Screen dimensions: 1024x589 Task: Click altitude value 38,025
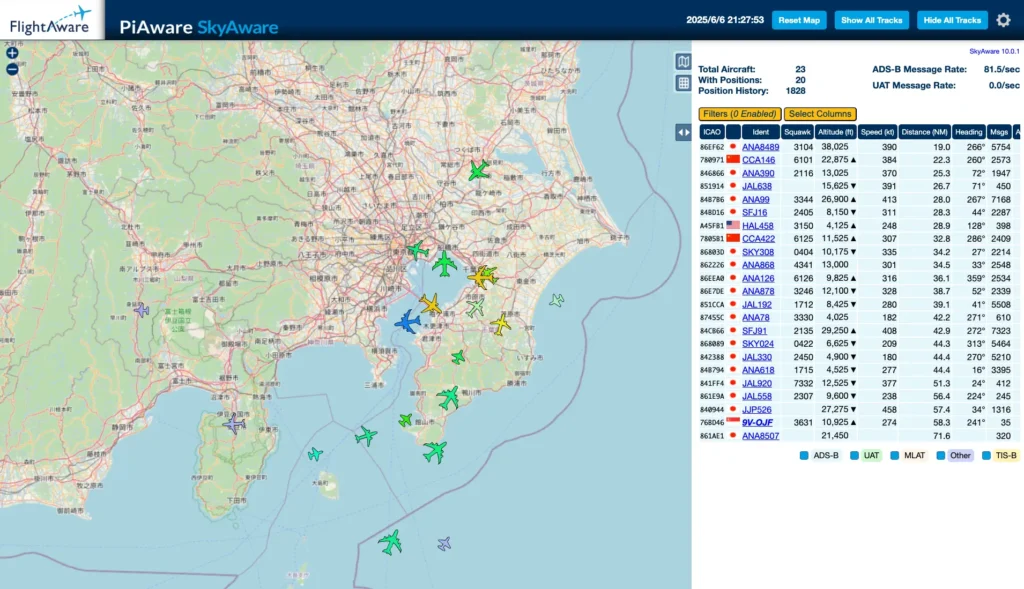(835, 147)
